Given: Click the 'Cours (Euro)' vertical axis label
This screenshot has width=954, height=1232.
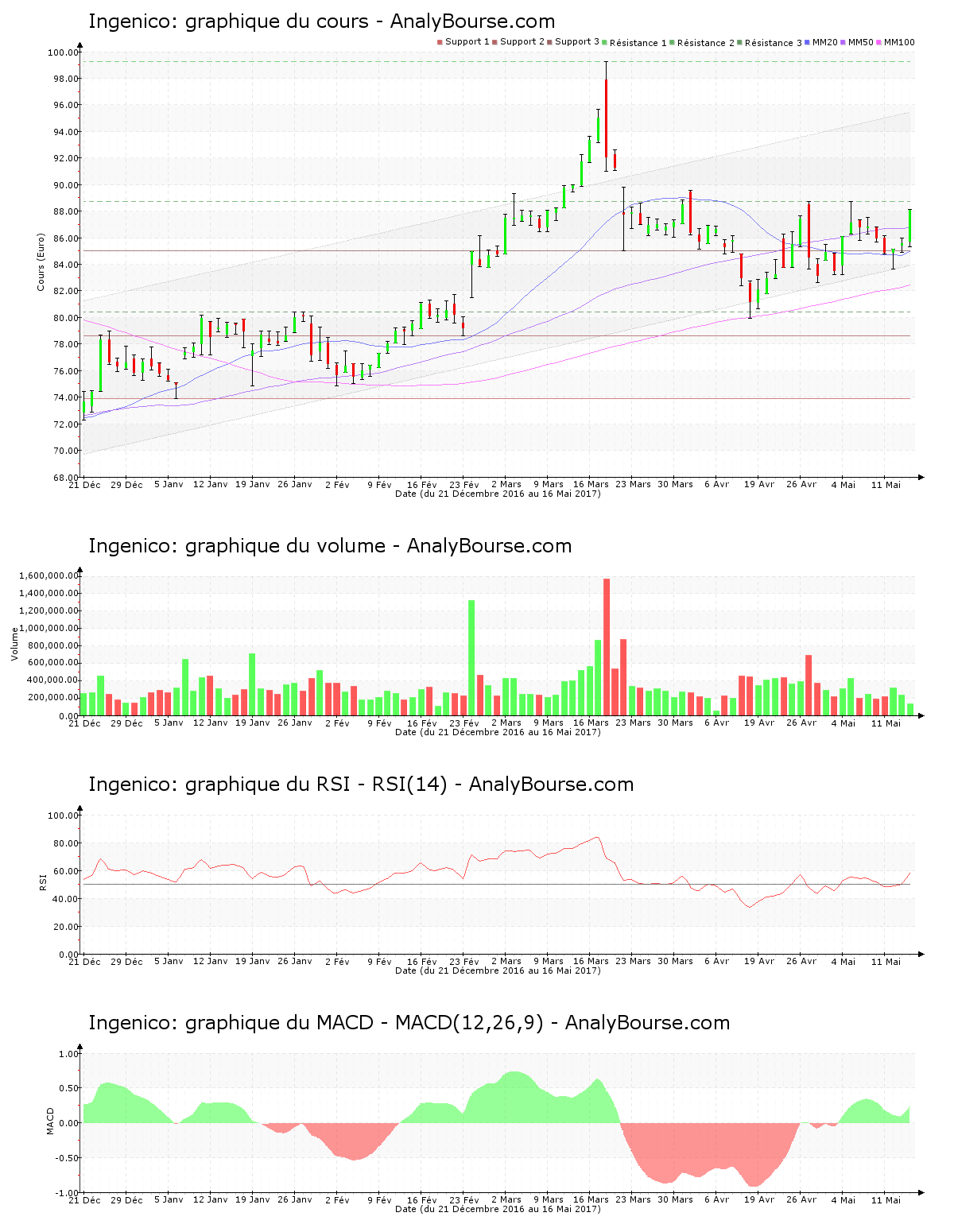Looking at the screenshot, I should [41, 262].
